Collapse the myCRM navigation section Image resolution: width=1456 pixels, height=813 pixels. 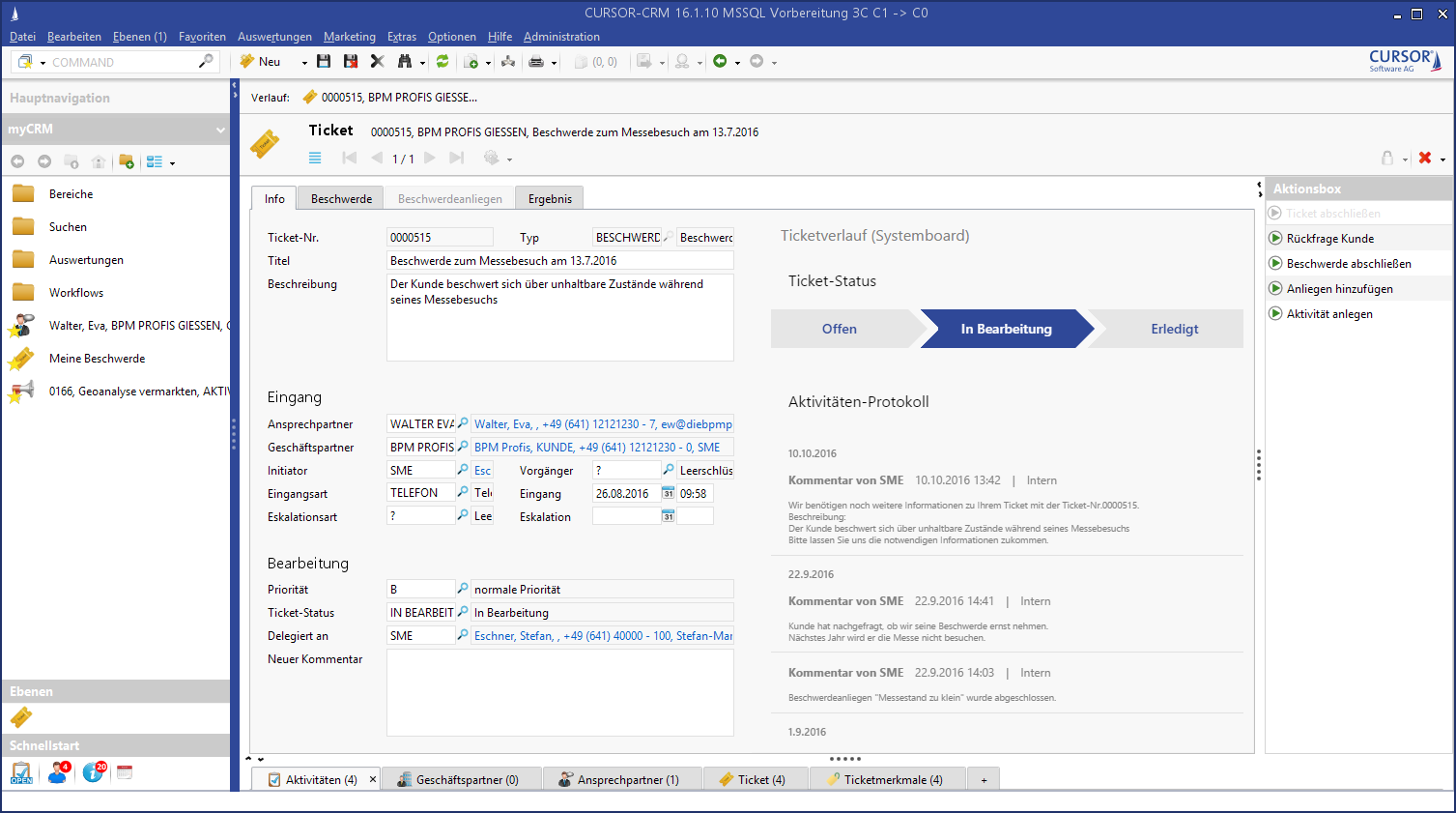220,130
